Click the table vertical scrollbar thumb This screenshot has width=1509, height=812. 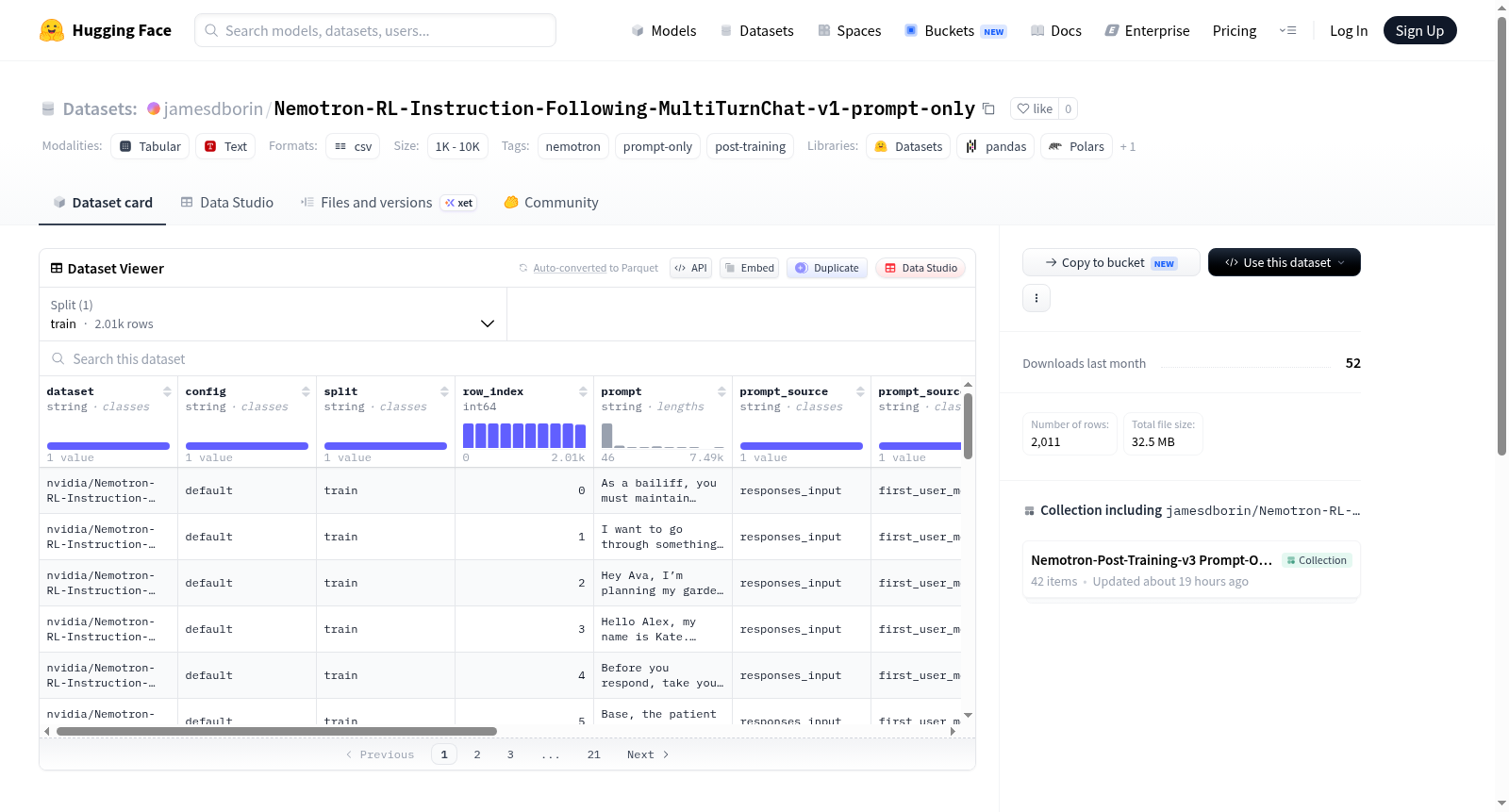coord(968,425)
